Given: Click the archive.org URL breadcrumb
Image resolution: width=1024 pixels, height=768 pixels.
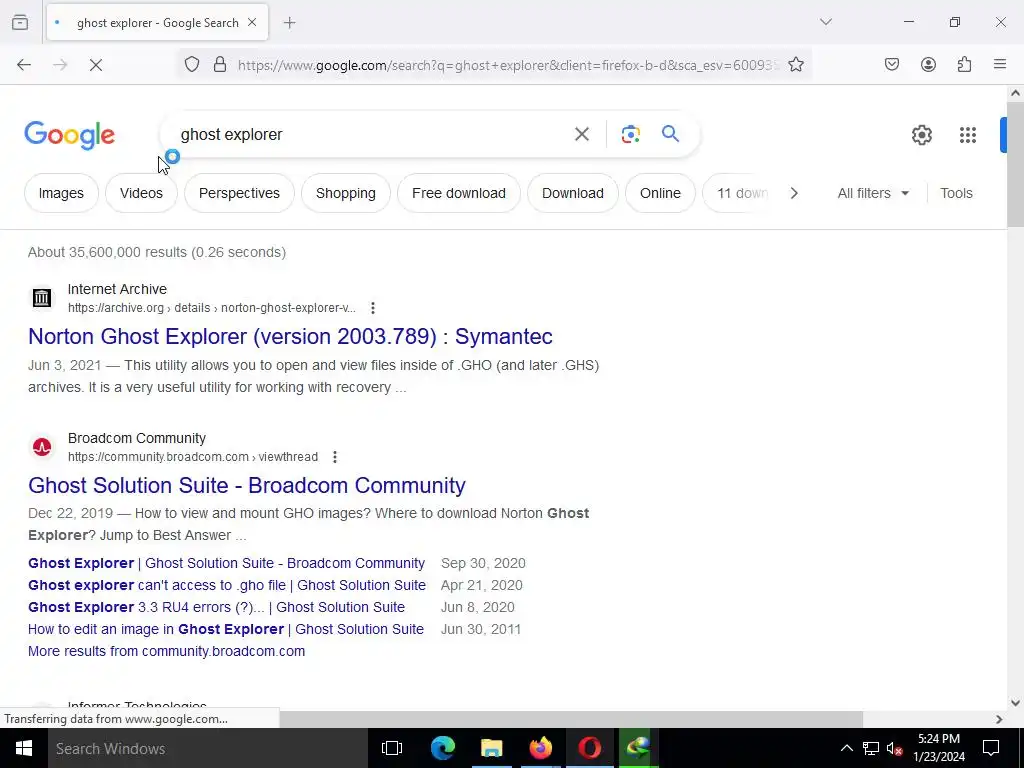Looking at the screenshot, I should point(212,308).
